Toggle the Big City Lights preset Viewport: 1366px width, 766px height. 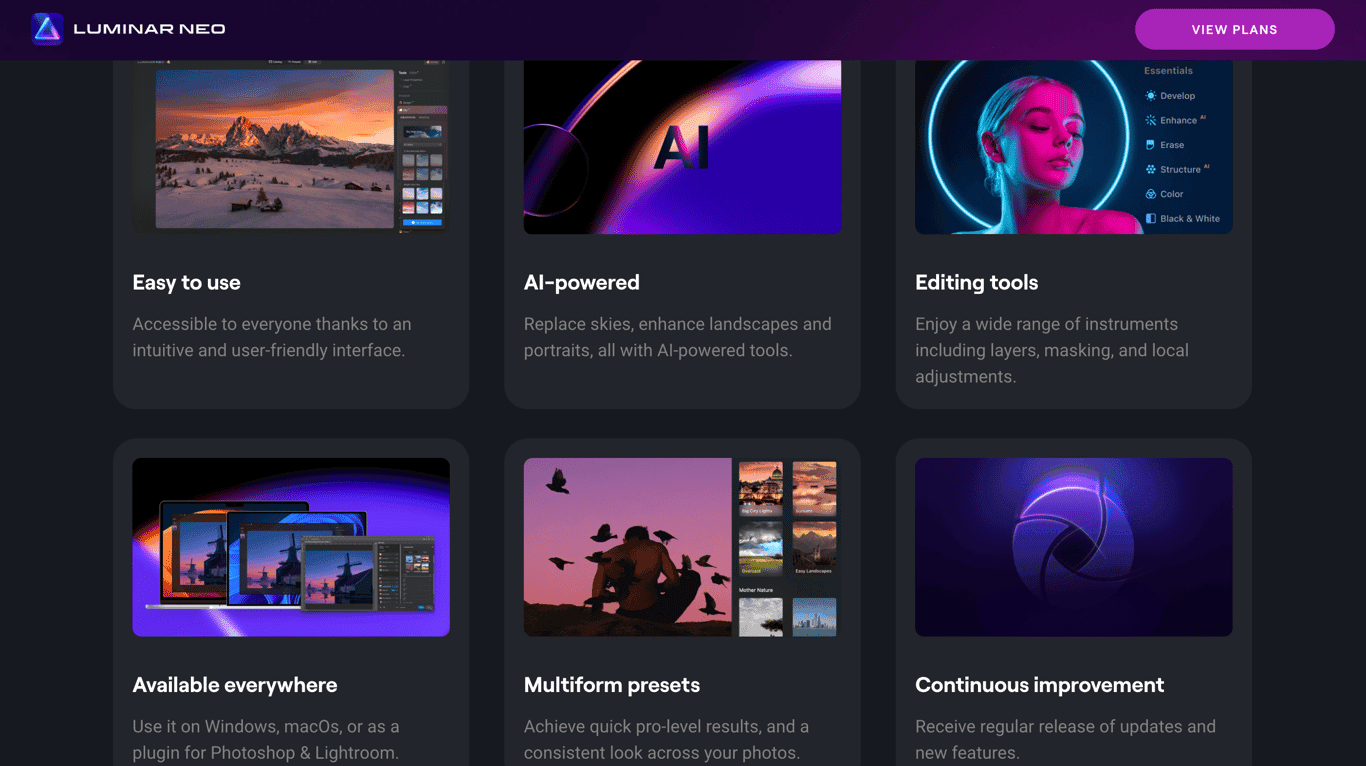click(x=760, y=488)
